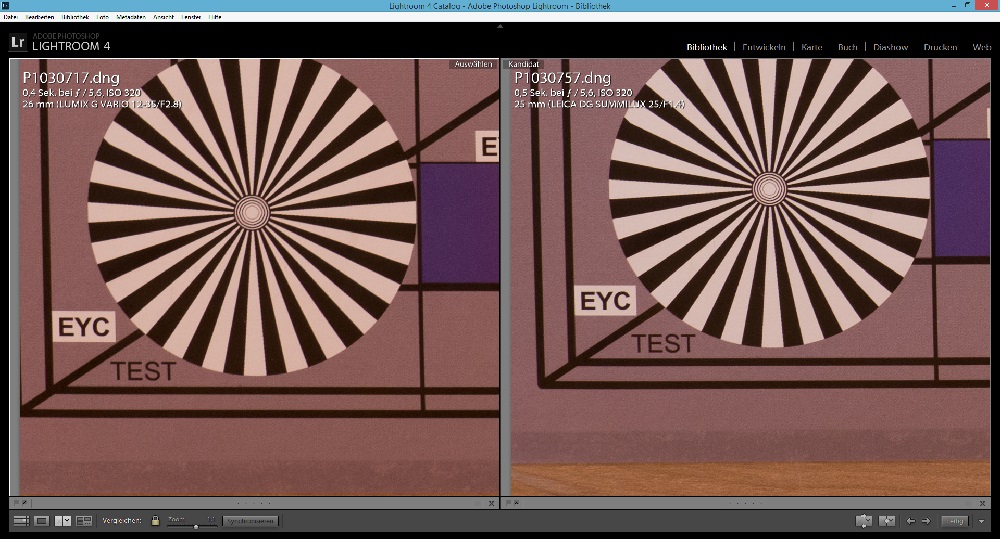This screenshot has height=539, width=1001.
Task: Switch to the Karte module
Action: (812, 47)
